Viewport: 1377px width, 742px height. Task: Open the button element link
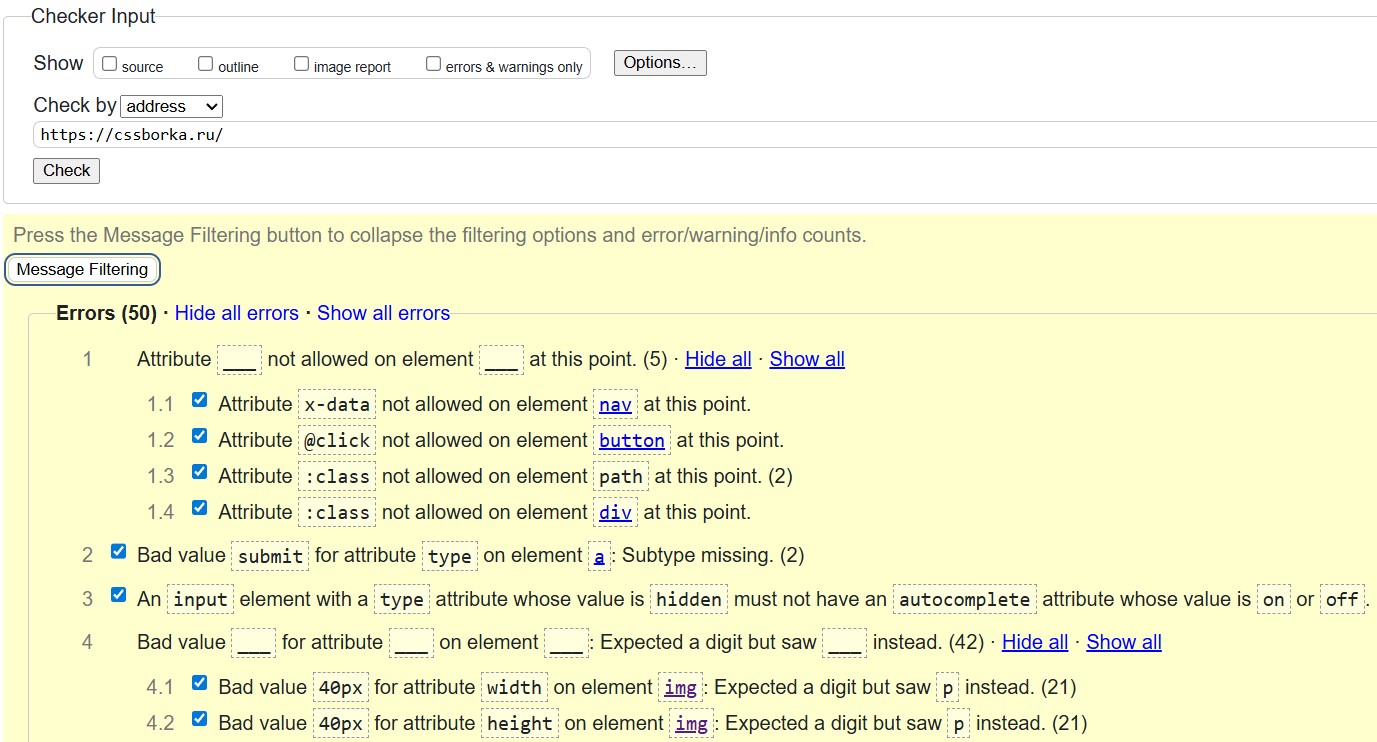pos(631,441)
